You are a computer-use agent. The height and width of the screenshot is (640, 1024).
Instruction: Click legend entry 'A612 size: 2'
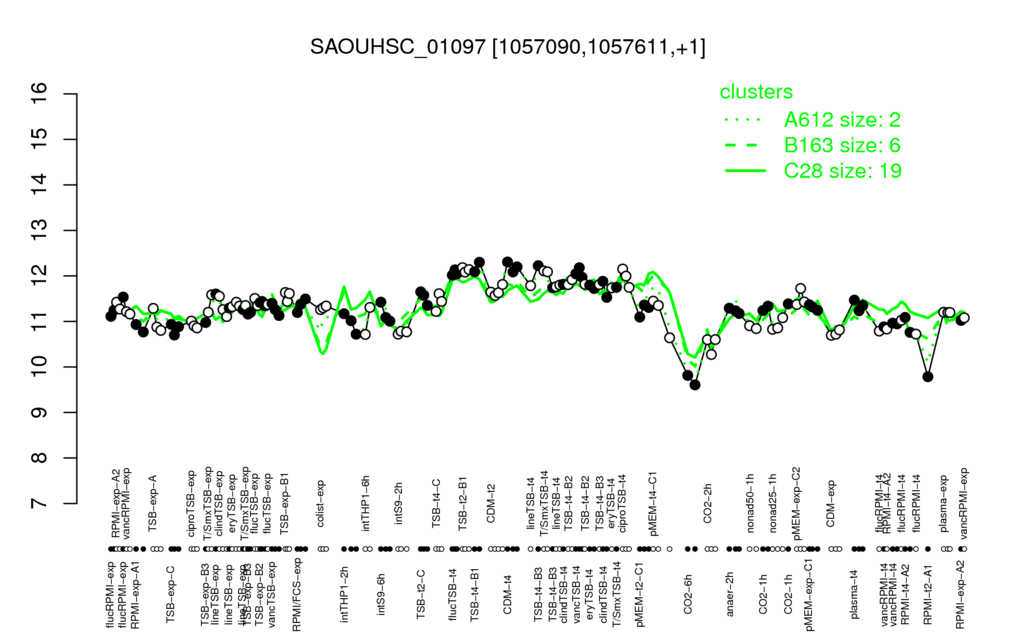[842, 120]
